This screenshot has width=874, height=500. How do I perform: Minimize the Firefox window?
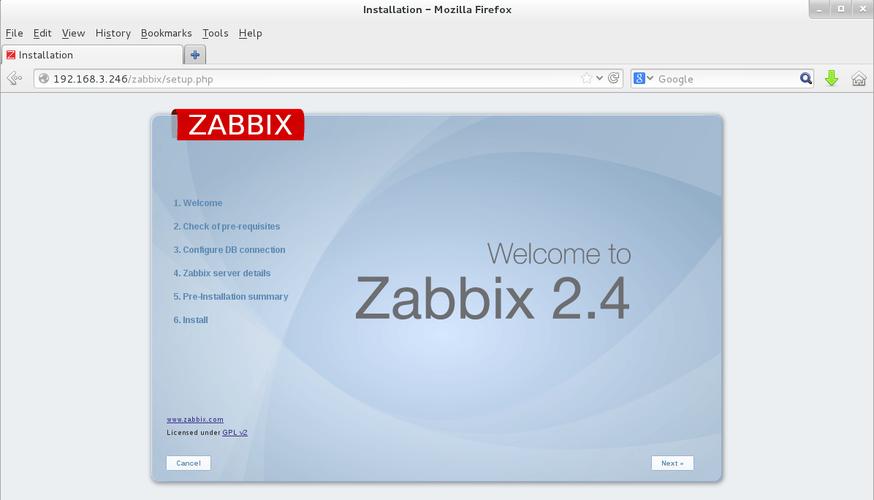[819, 9]
